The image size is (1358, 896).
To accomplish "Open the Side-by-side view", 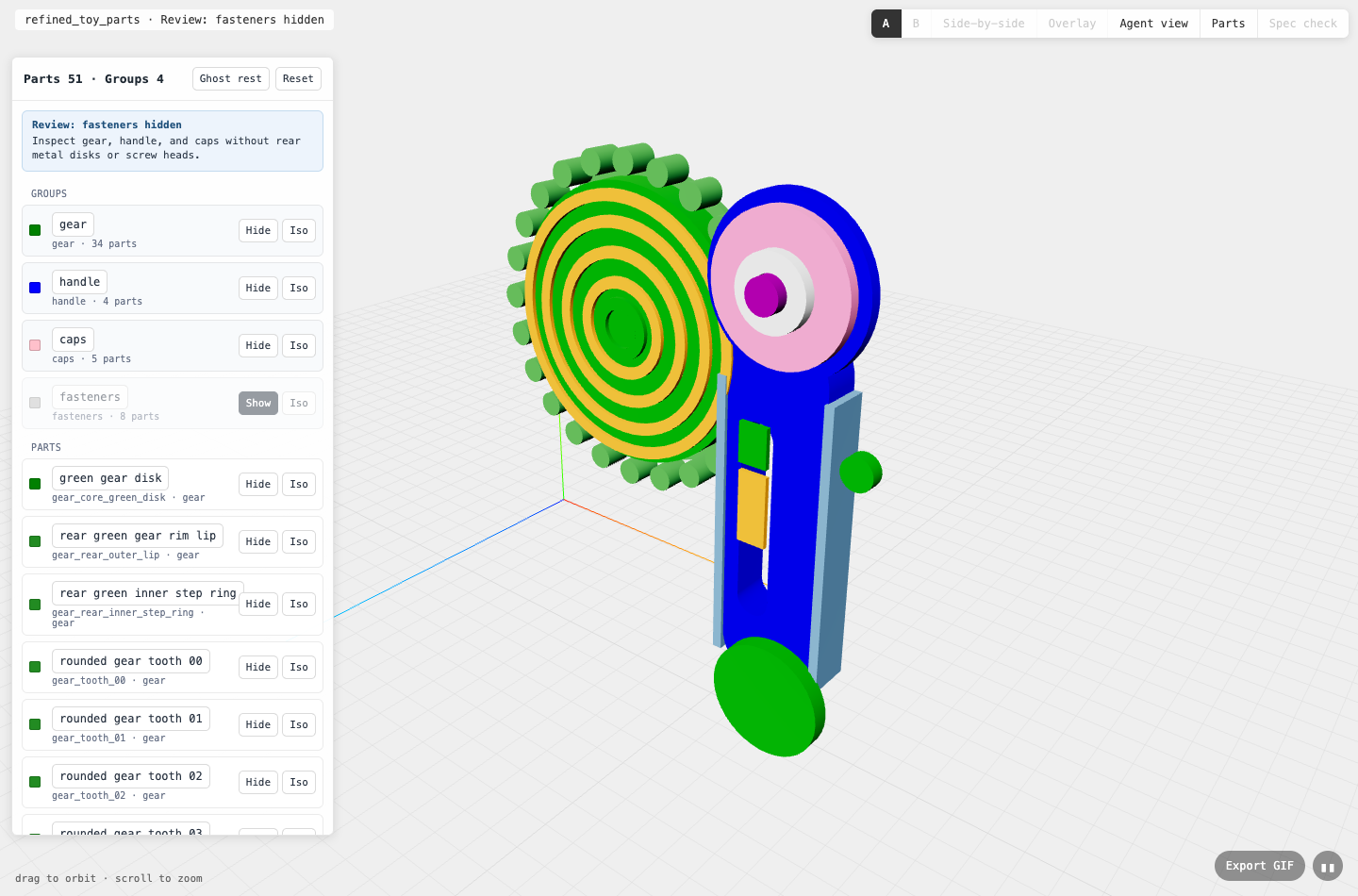I will pos(984,24).
